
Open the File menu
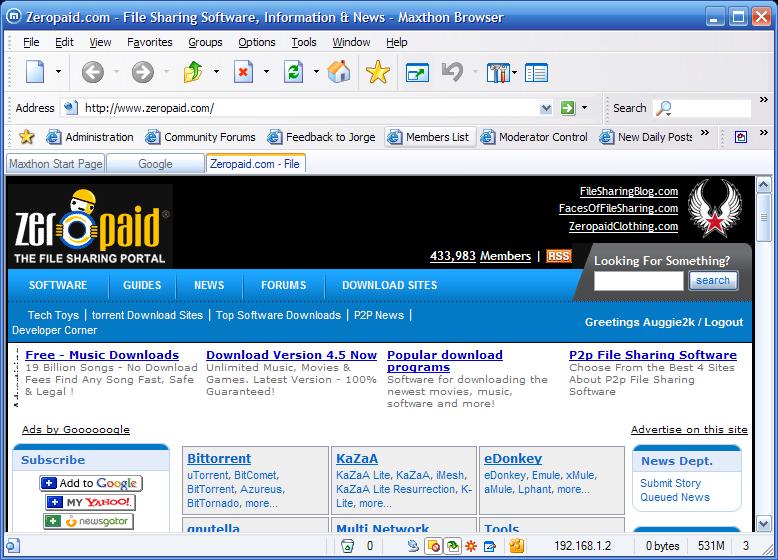pos(31,42)
